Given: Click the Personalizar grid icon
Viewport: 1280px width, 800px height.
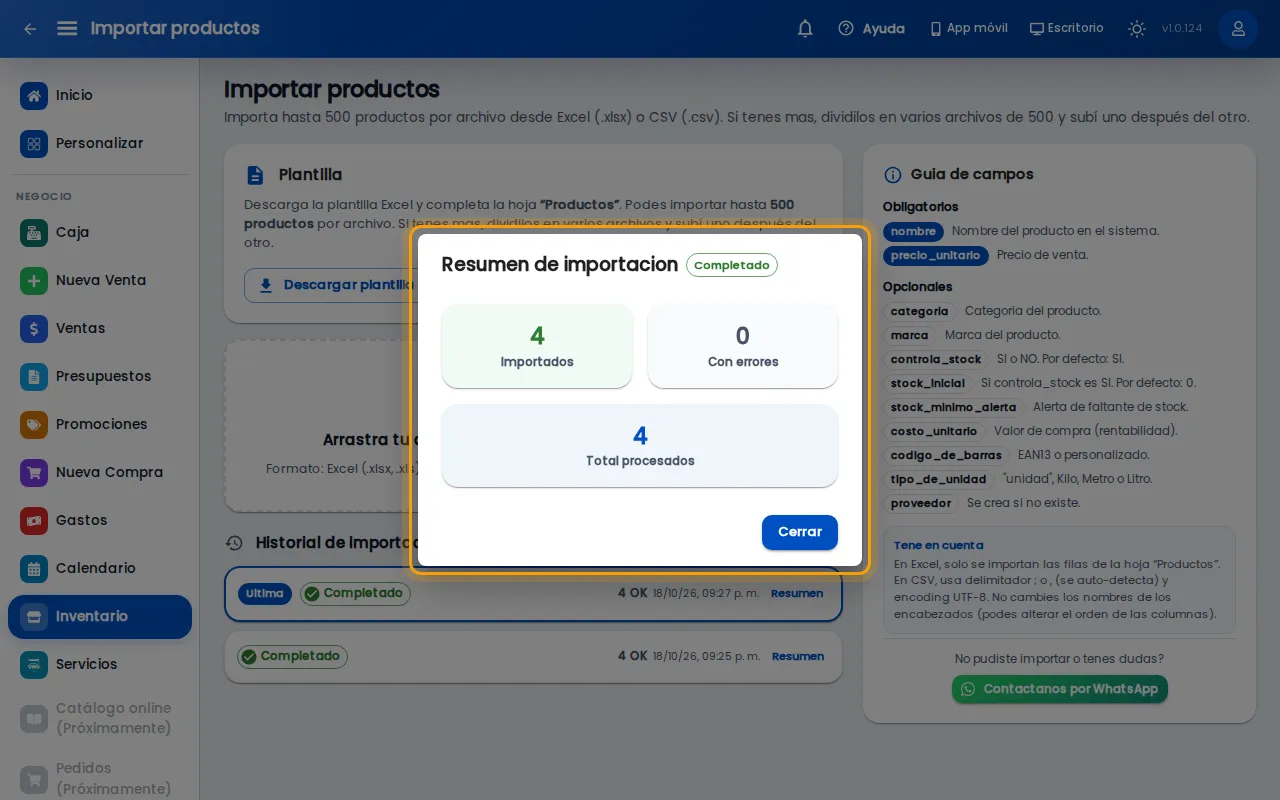Looking at the screenshot, I should (34, 143).
